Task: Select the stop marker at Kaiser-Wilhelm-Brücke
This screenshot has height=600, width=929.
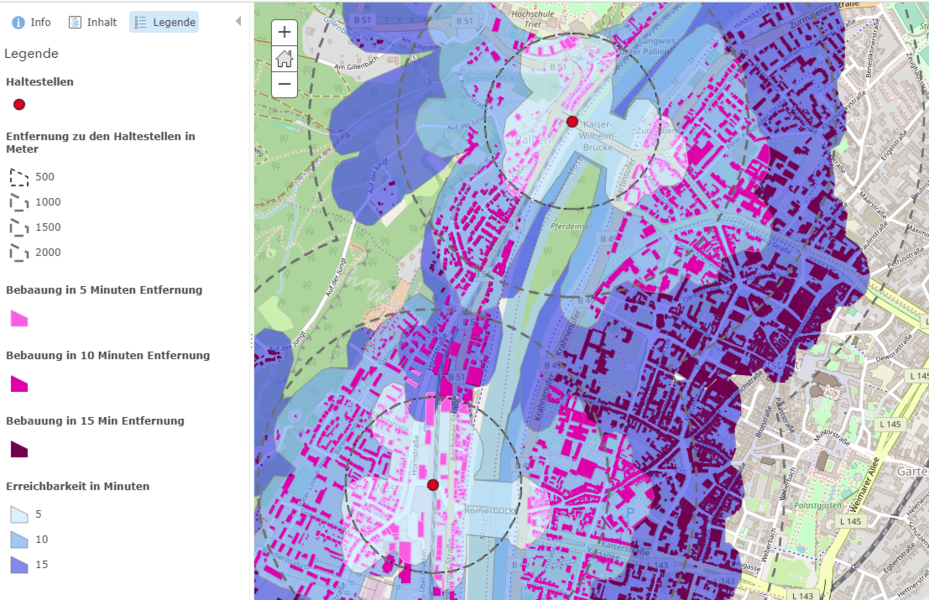Action: pos(572,121)
